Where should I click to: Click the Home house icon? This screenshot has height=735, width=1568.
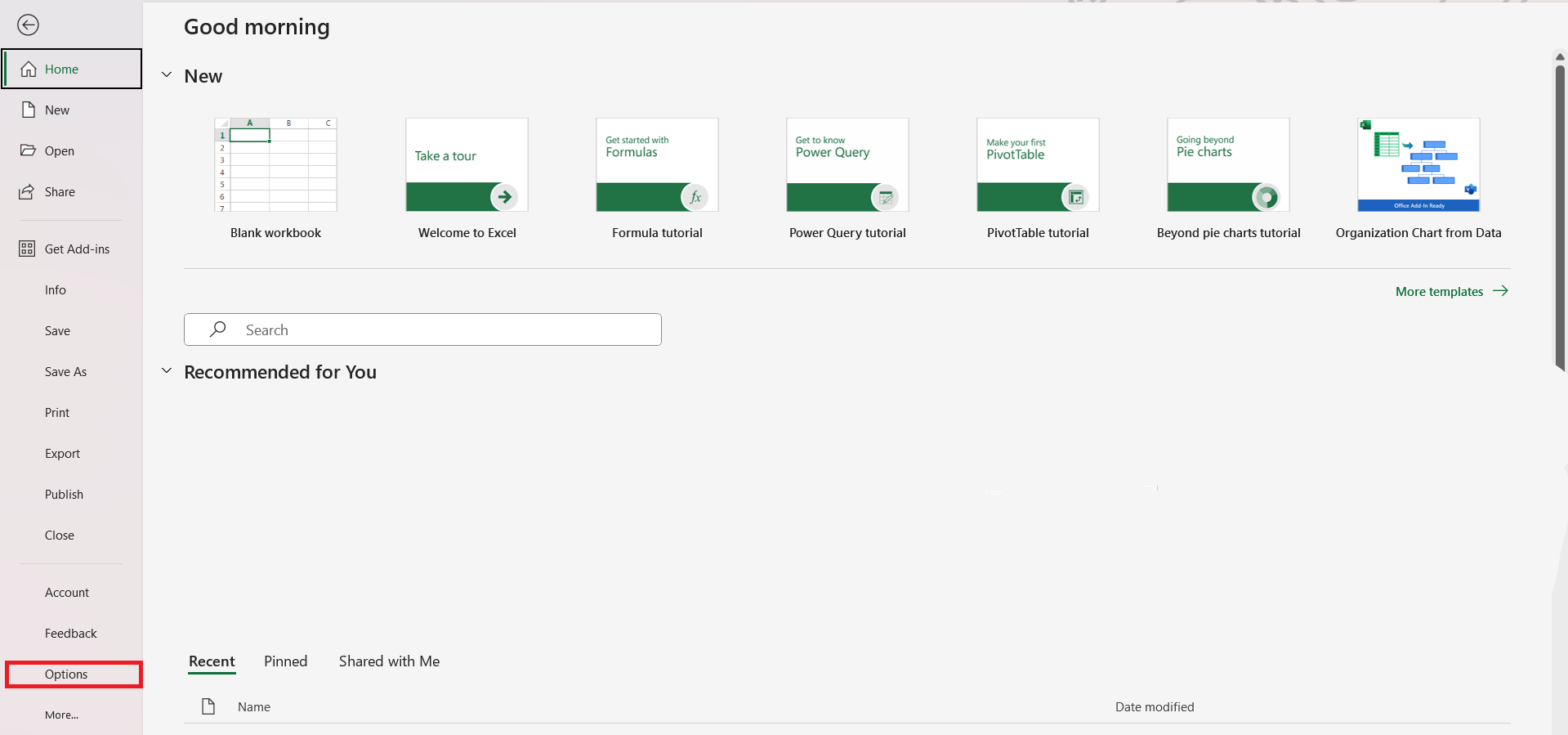click(x=29, y=69)
